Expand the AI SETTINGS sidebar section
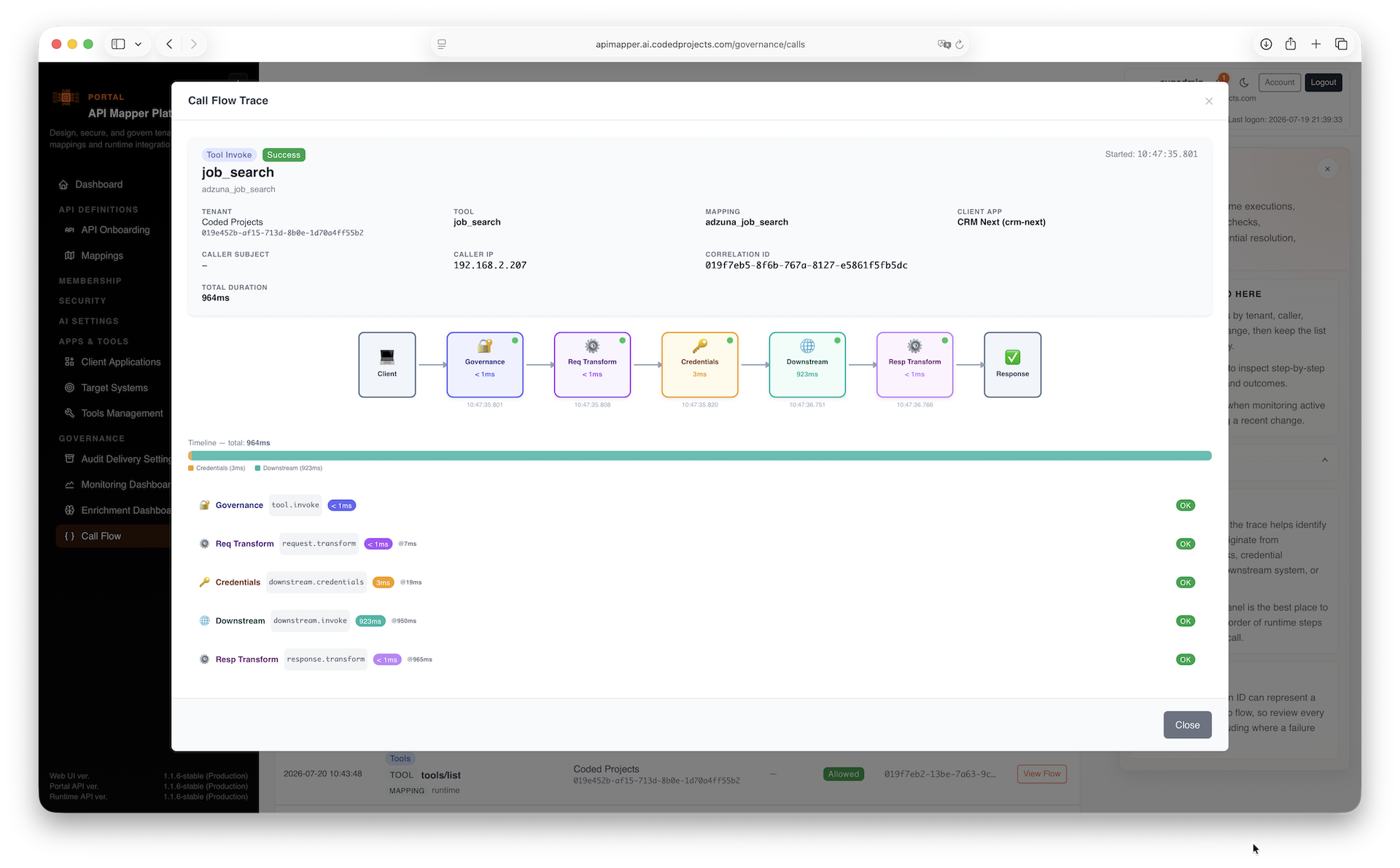The height and width of the screenshot is (868, 1400). [x=89, y=321]
